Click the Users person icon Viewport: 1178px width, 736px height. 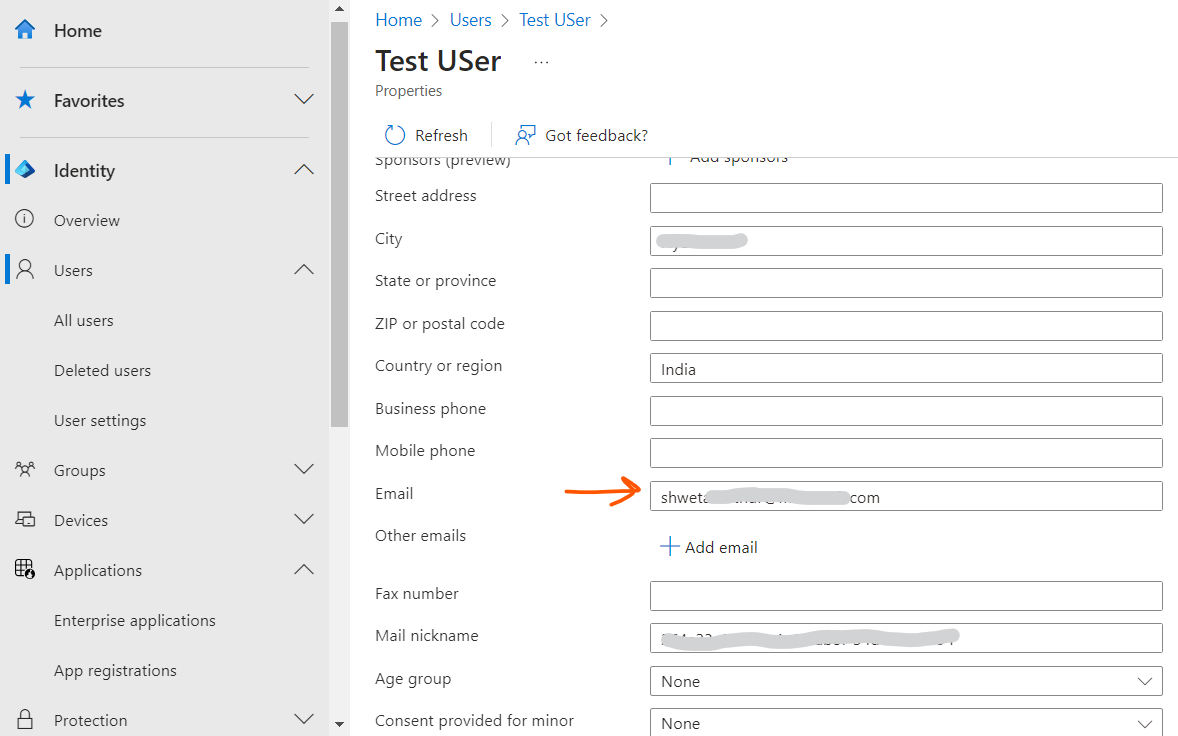coord(25,269)
